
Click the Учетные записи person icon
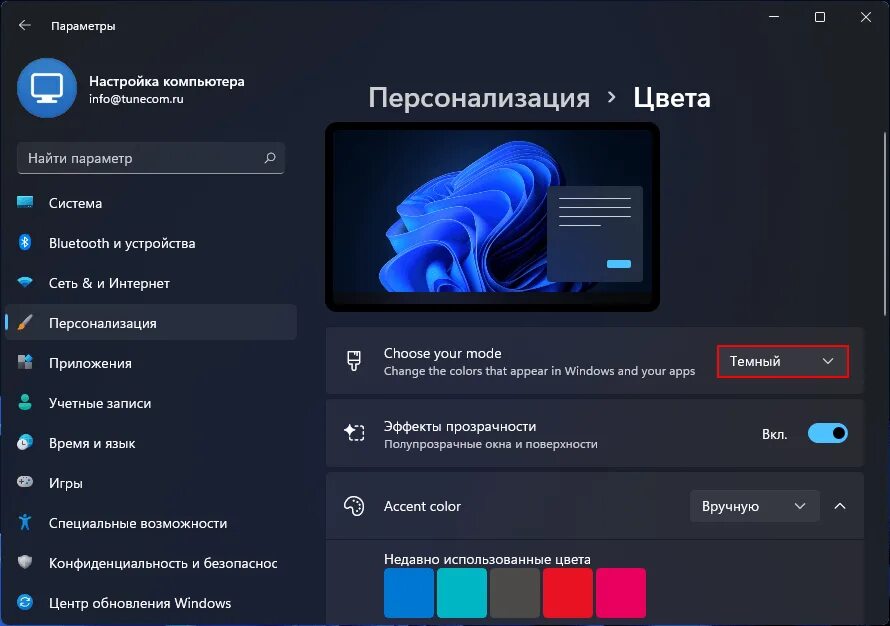pyautogui.click(x=25, y=402)
